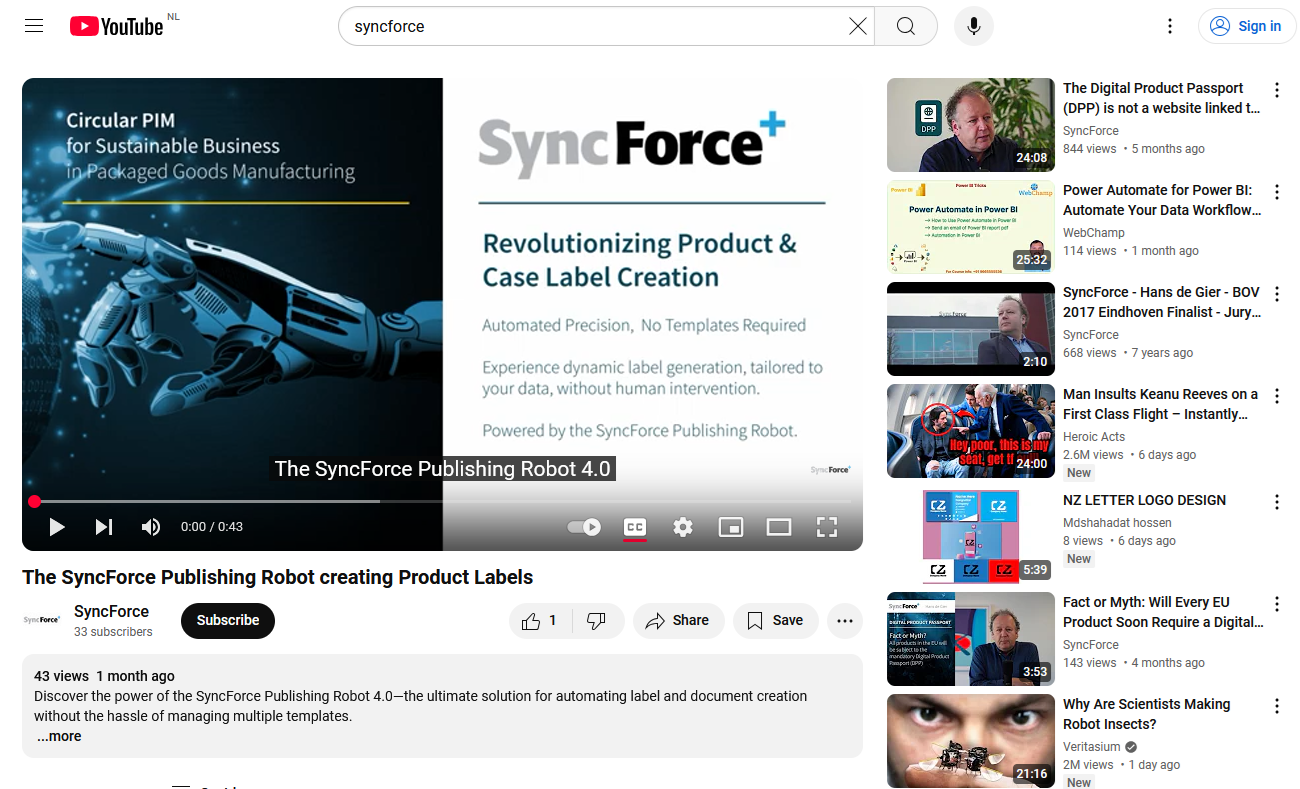
Task: Skip to the next video
Action: coord(104,527)
